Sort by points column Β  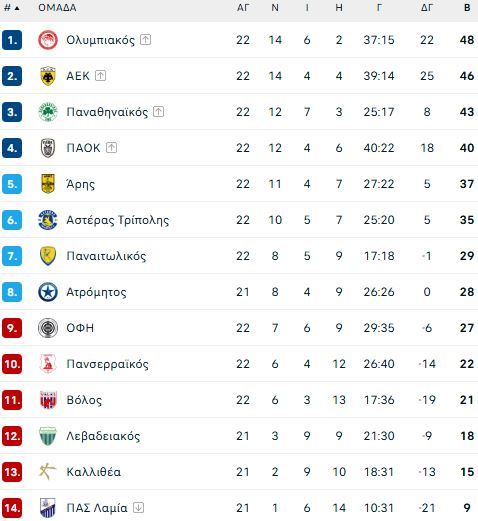(x=467, y=7)
